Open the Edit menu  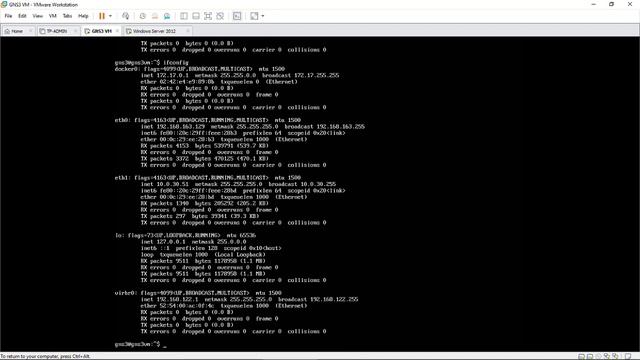(22, 16)
